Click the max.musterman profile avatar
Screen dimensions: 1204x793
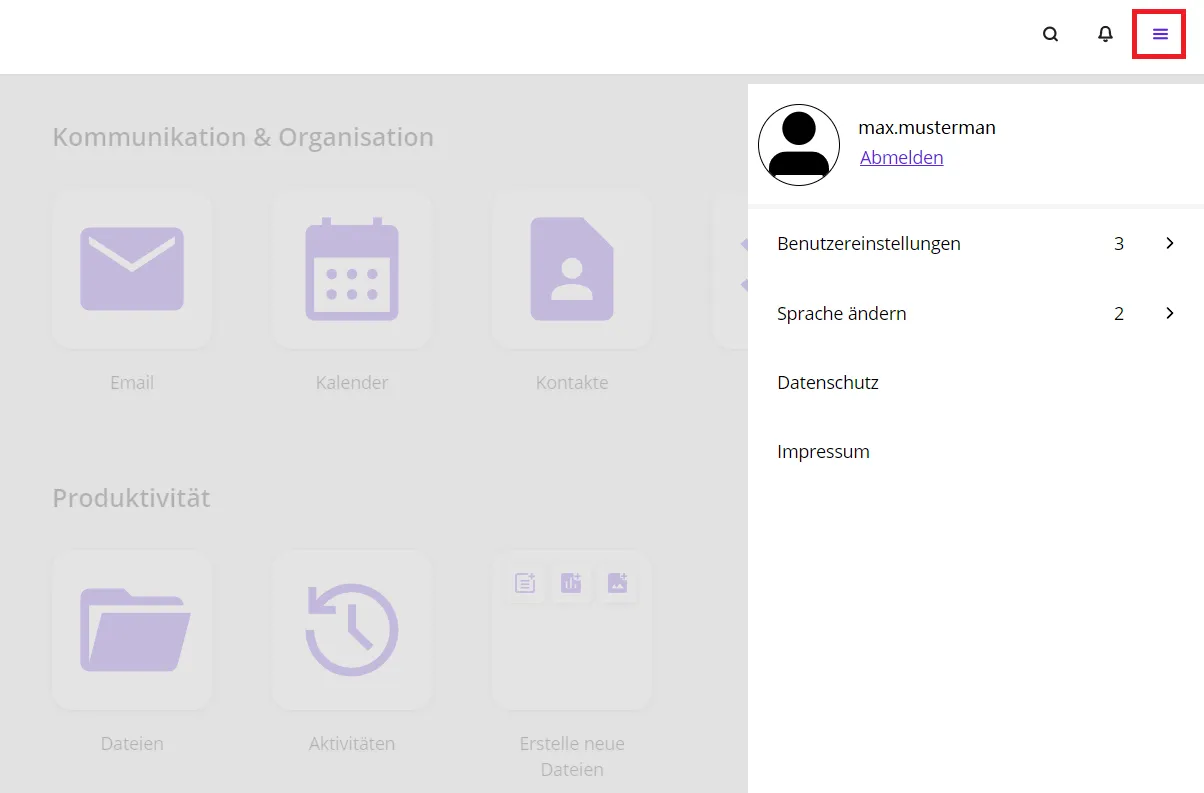click(x=799, y=145)
